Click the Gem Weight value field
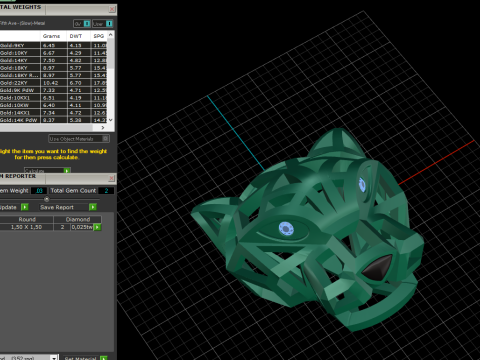 tap(39, 191)
